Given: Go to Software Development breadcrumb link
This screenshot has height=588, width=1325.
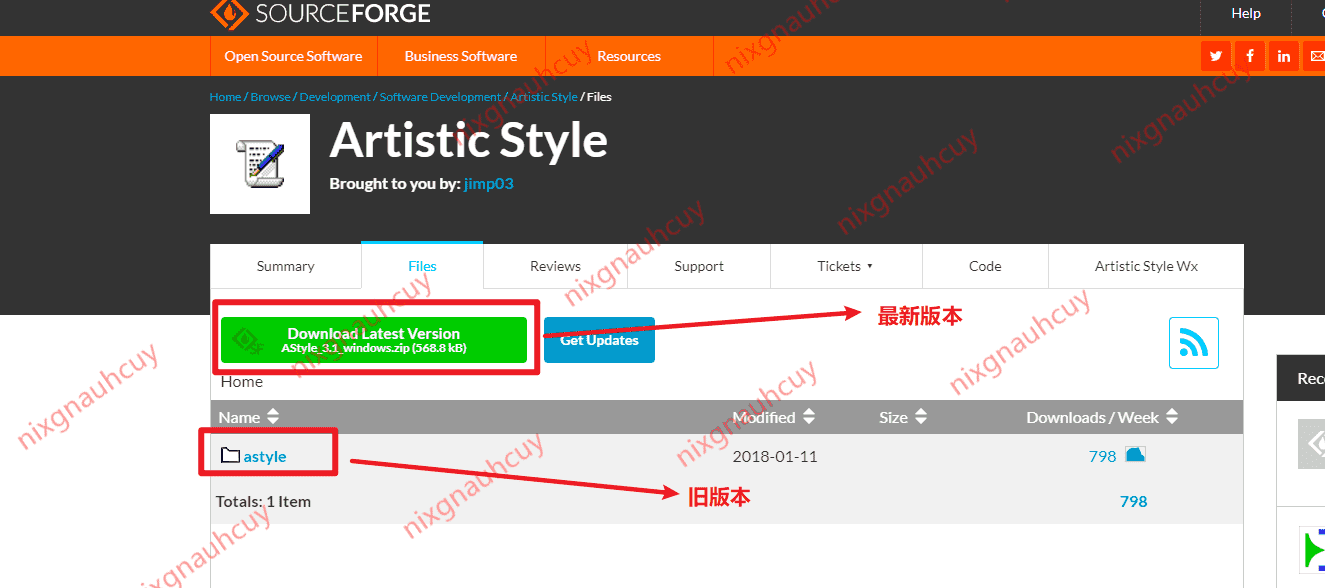Looking at the screenshot, I should click(x=440, y=97).
